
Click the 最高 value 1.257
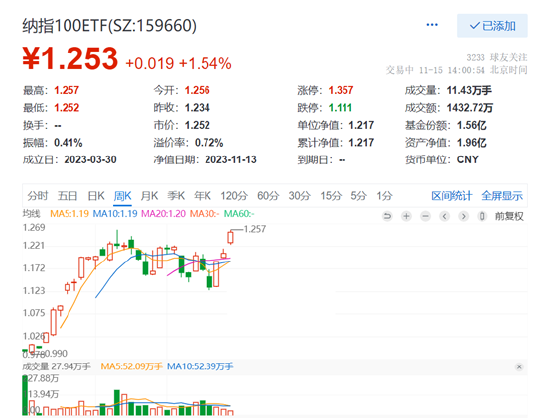pyautogui.click(x=66, y=90)
